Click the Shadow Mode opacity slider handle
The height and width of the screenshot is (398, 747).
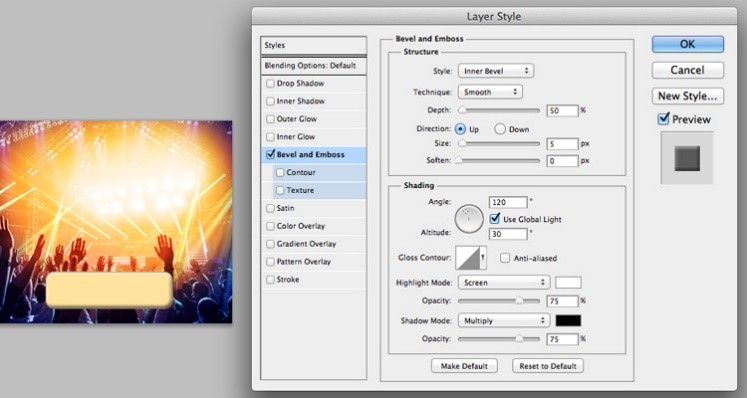coord(519,339)
